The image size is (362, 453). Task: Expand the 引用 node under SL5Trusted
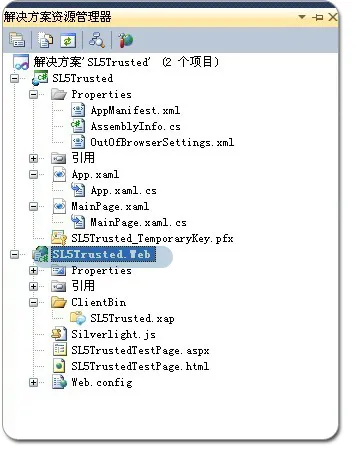pos(33,158)
